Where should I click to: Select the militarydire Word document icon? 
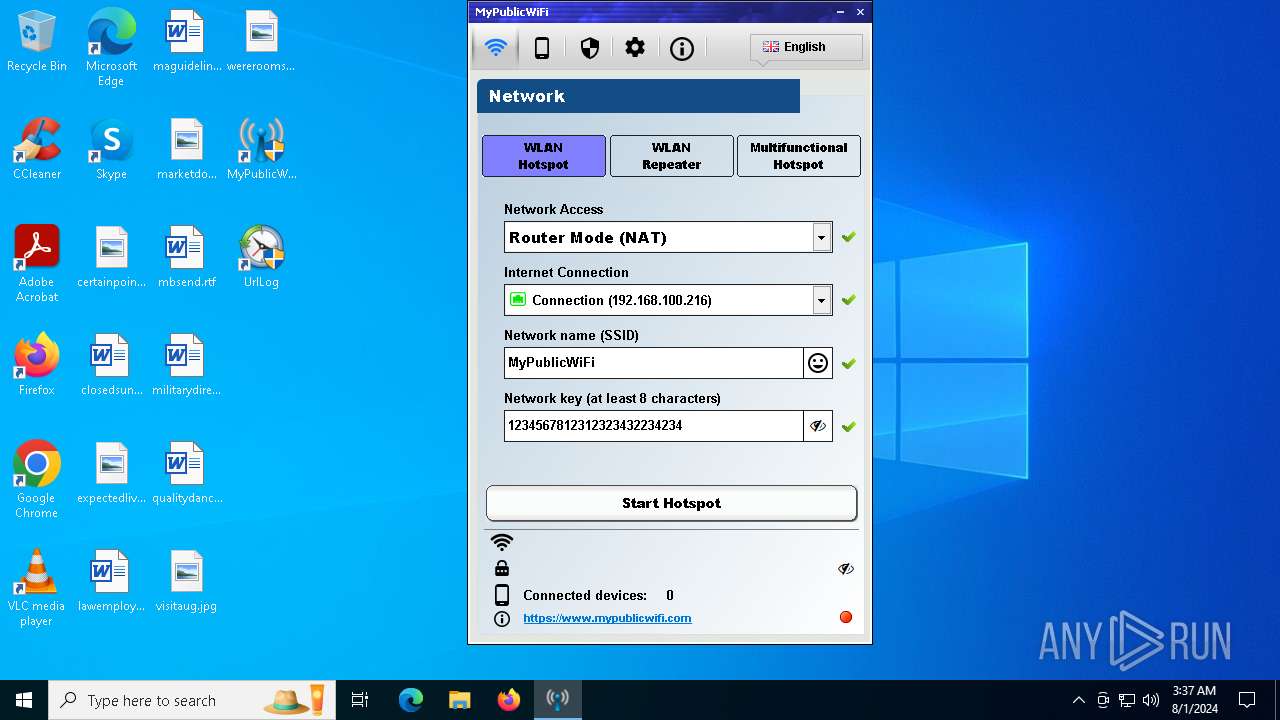click(186, 366)
